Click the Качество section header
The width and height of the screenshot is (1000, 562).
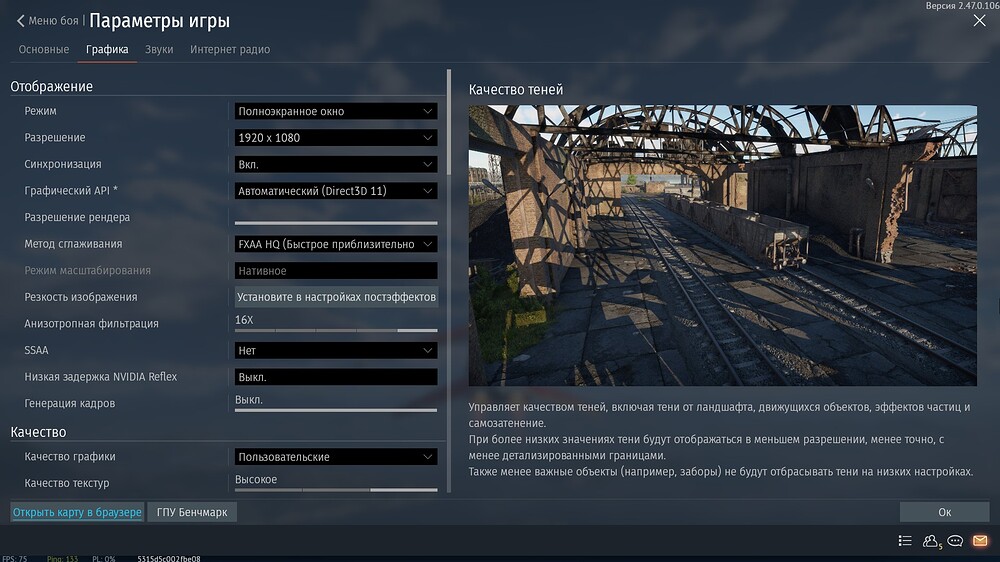click(38, 432)
